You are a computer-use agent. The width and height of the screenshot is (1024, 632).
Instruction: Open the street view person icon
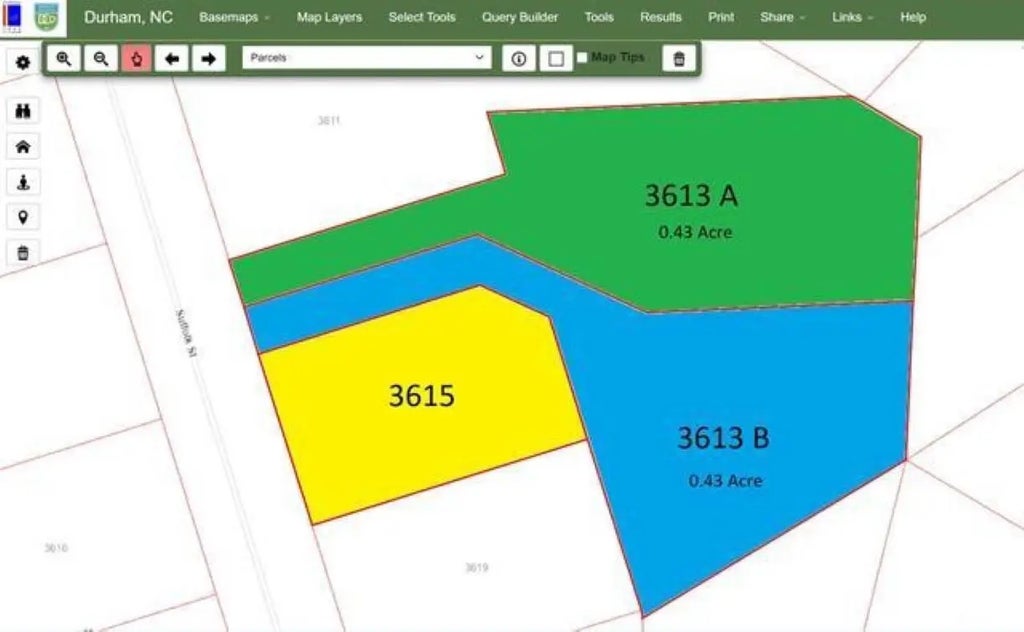pyautogui.click(x=23, y=182)
